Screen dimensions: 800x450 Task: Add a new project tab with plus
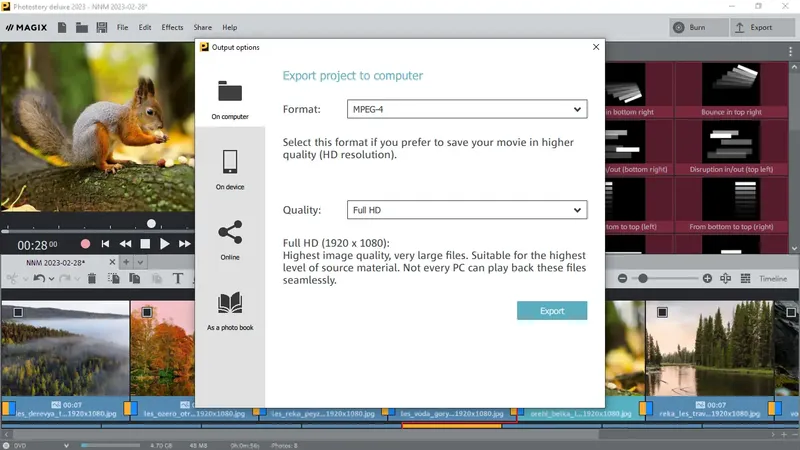coord(126,262)
